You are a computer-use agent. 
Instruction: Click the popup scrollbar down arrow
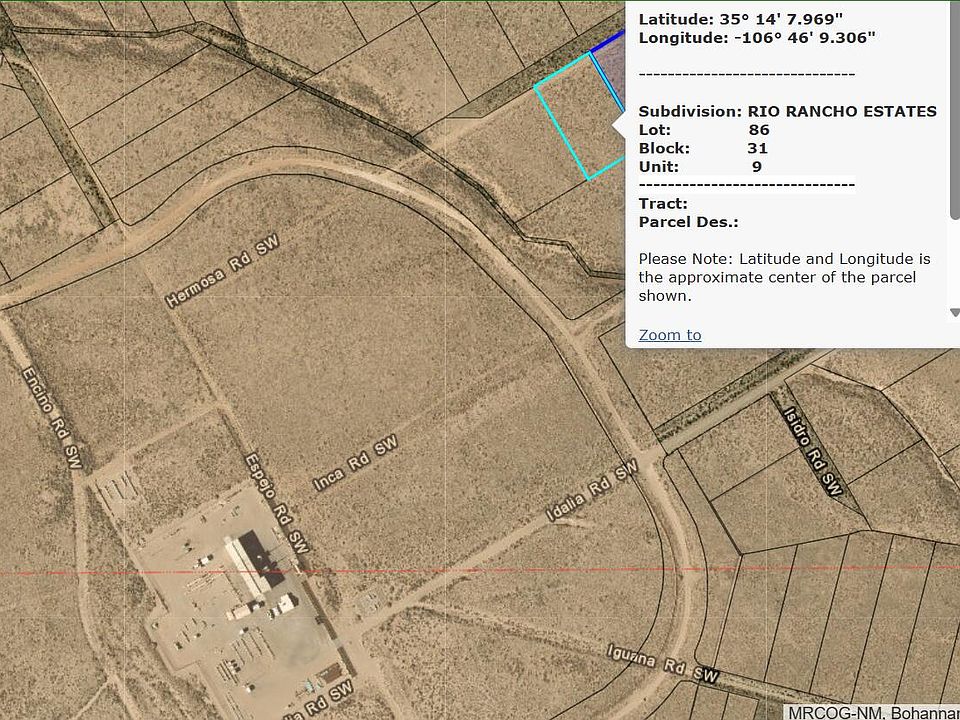(x=954, y=313)
